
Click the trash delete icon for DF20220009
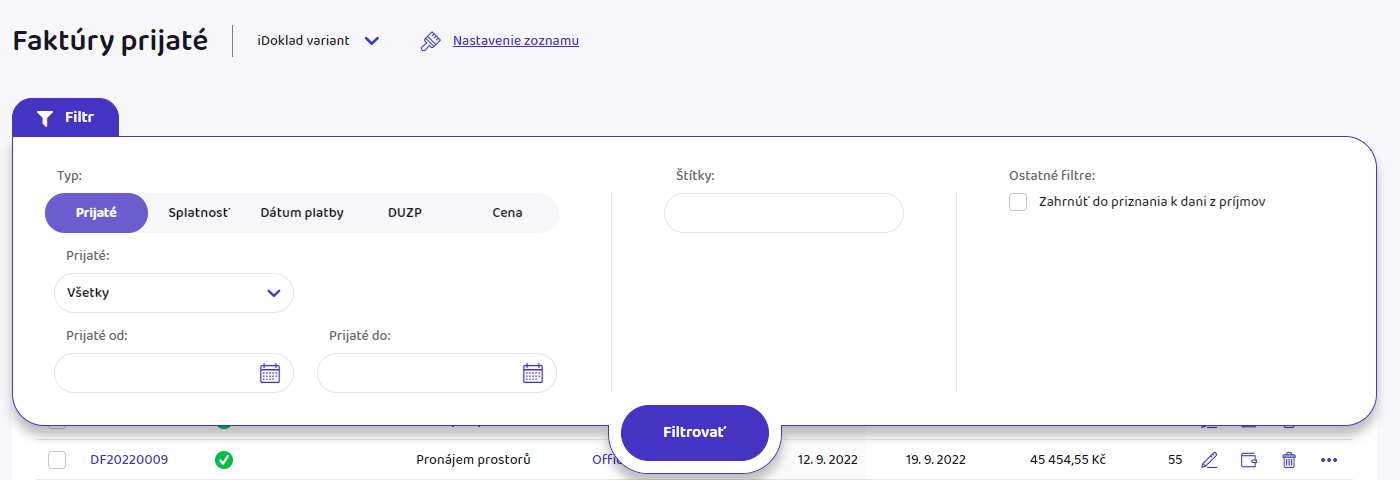coord(1289,460)
